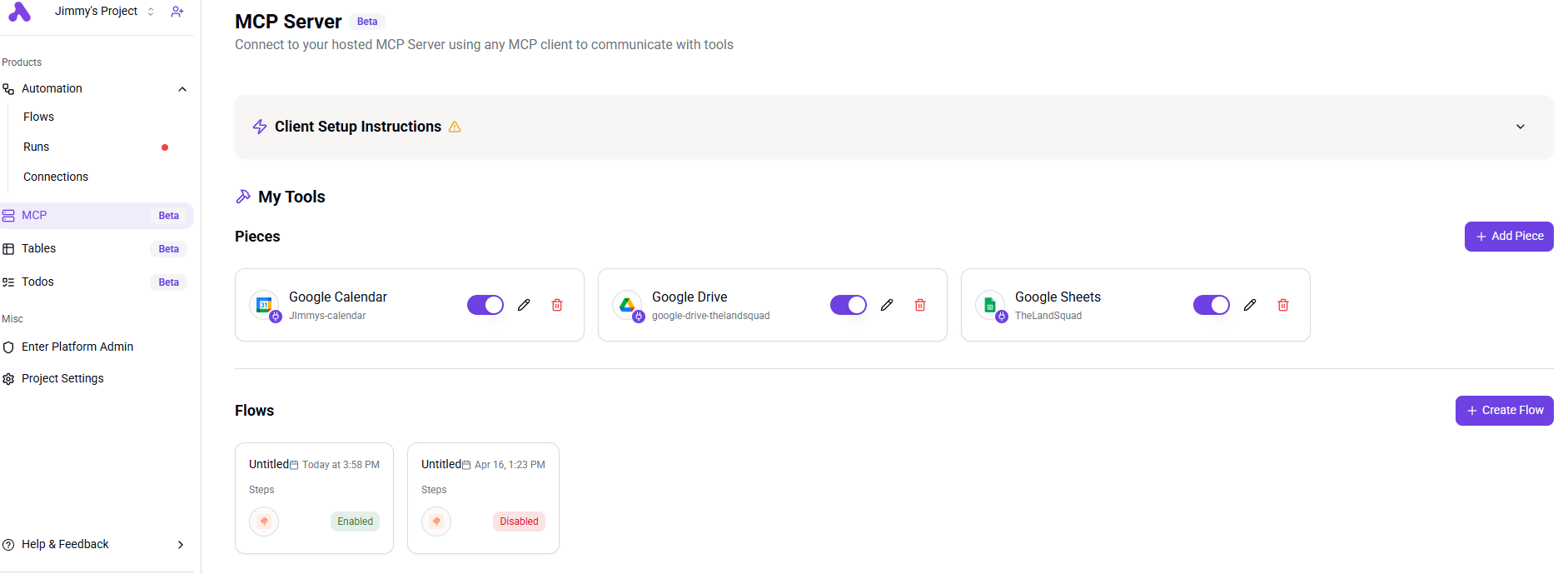Open Help & Feedback submenu

coord(96,544)
